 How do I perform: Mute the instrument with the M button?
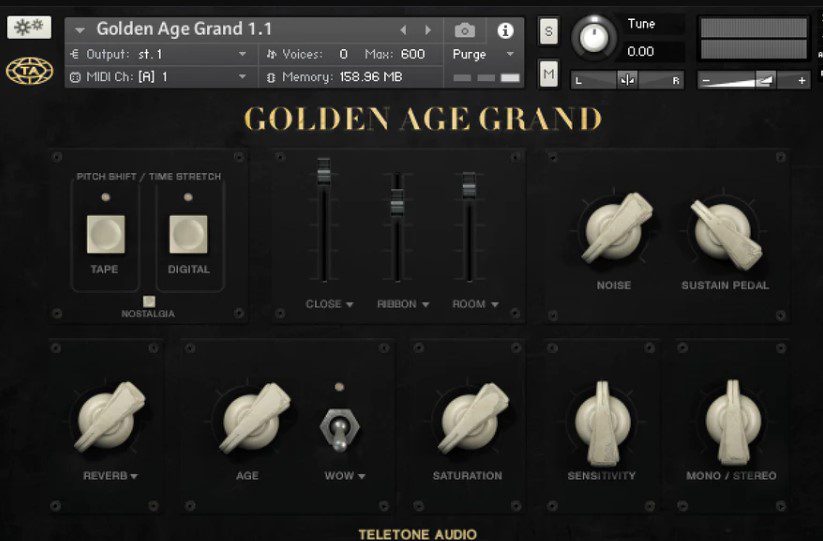pos(548,74)
